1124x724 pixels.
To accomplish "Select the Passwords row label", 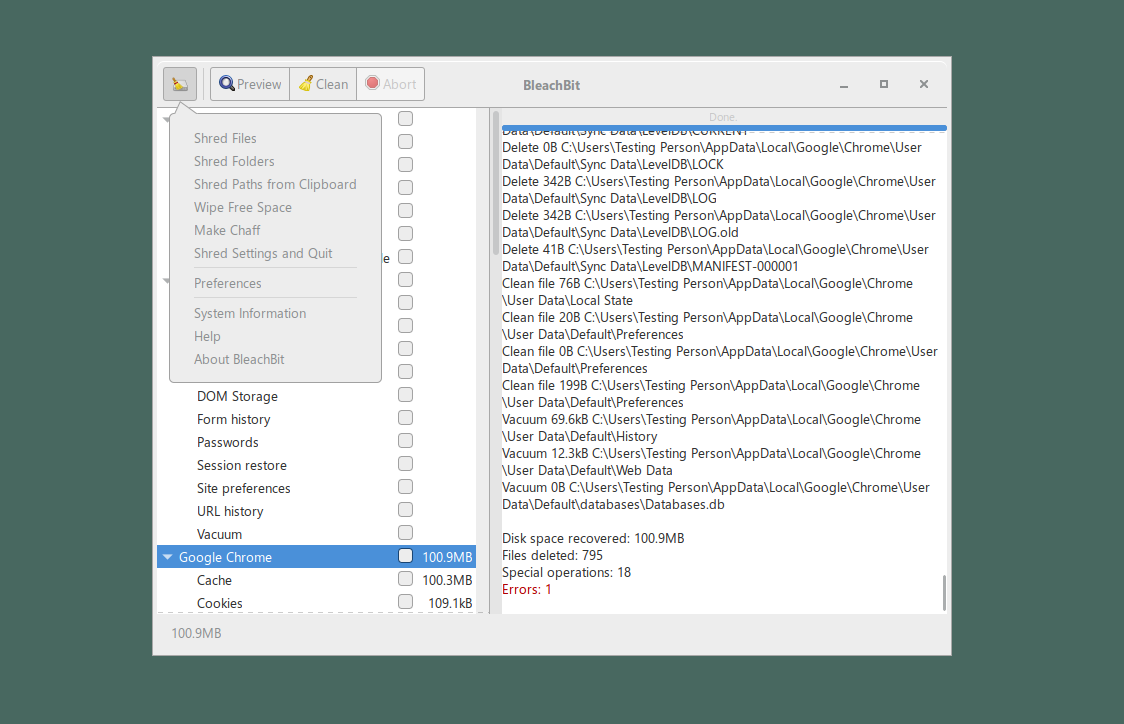I will [x=228, y=442].
